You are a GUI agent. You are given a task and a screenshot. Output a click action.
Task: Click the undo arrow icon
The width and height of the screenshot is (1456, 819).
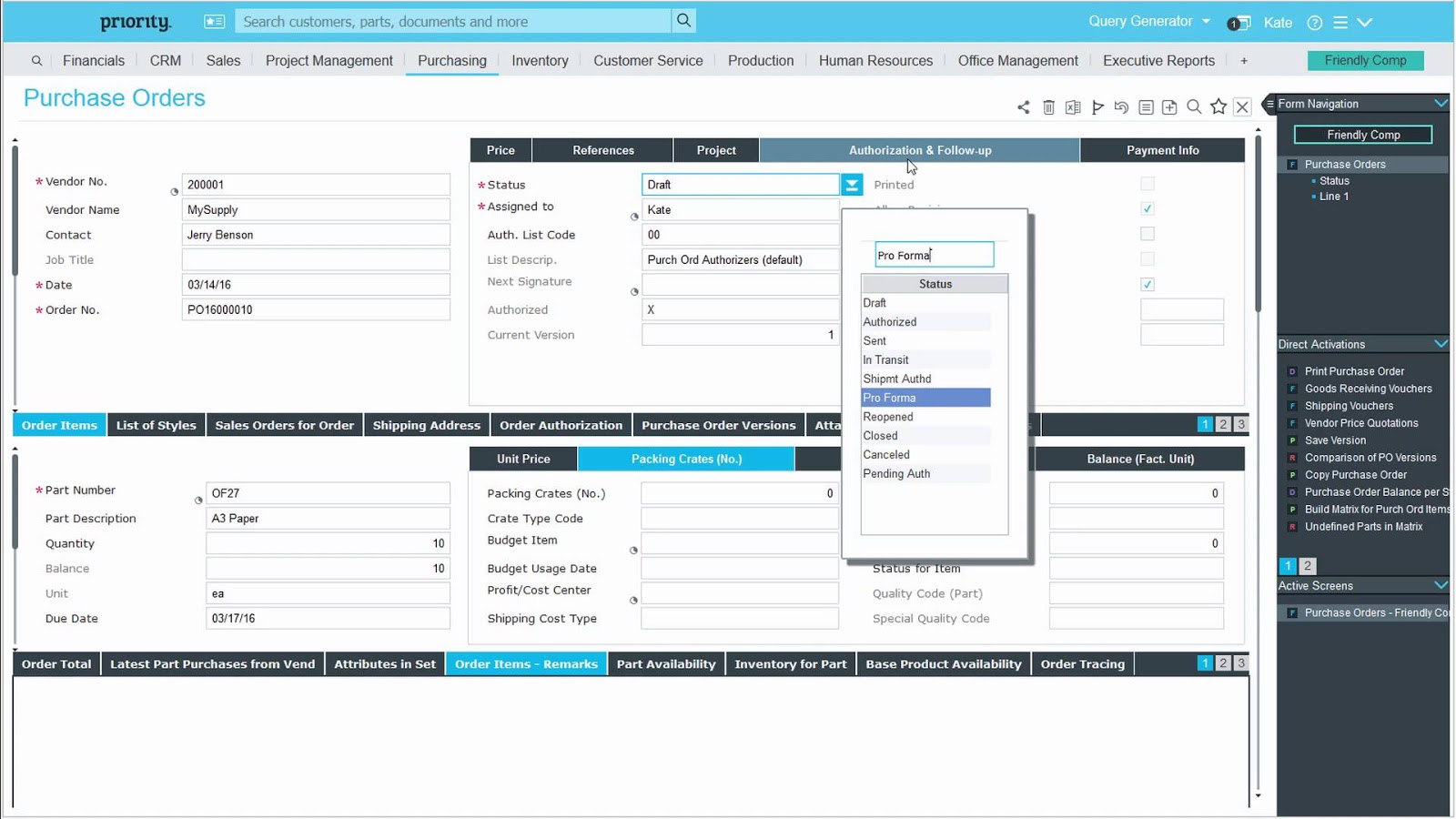pyautogui.click(x=1121, y=107)
